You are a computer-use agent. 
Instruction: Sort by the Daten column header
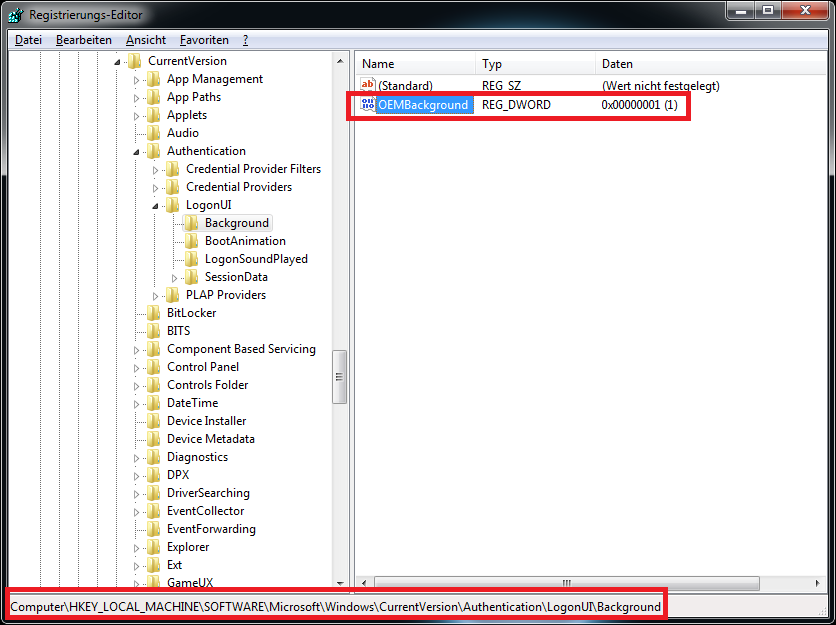711,64
